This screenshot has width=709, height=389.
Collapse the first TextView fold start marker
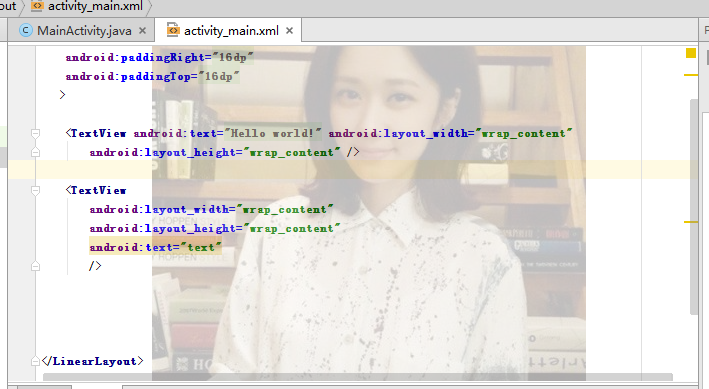click(x=35, y=133)
